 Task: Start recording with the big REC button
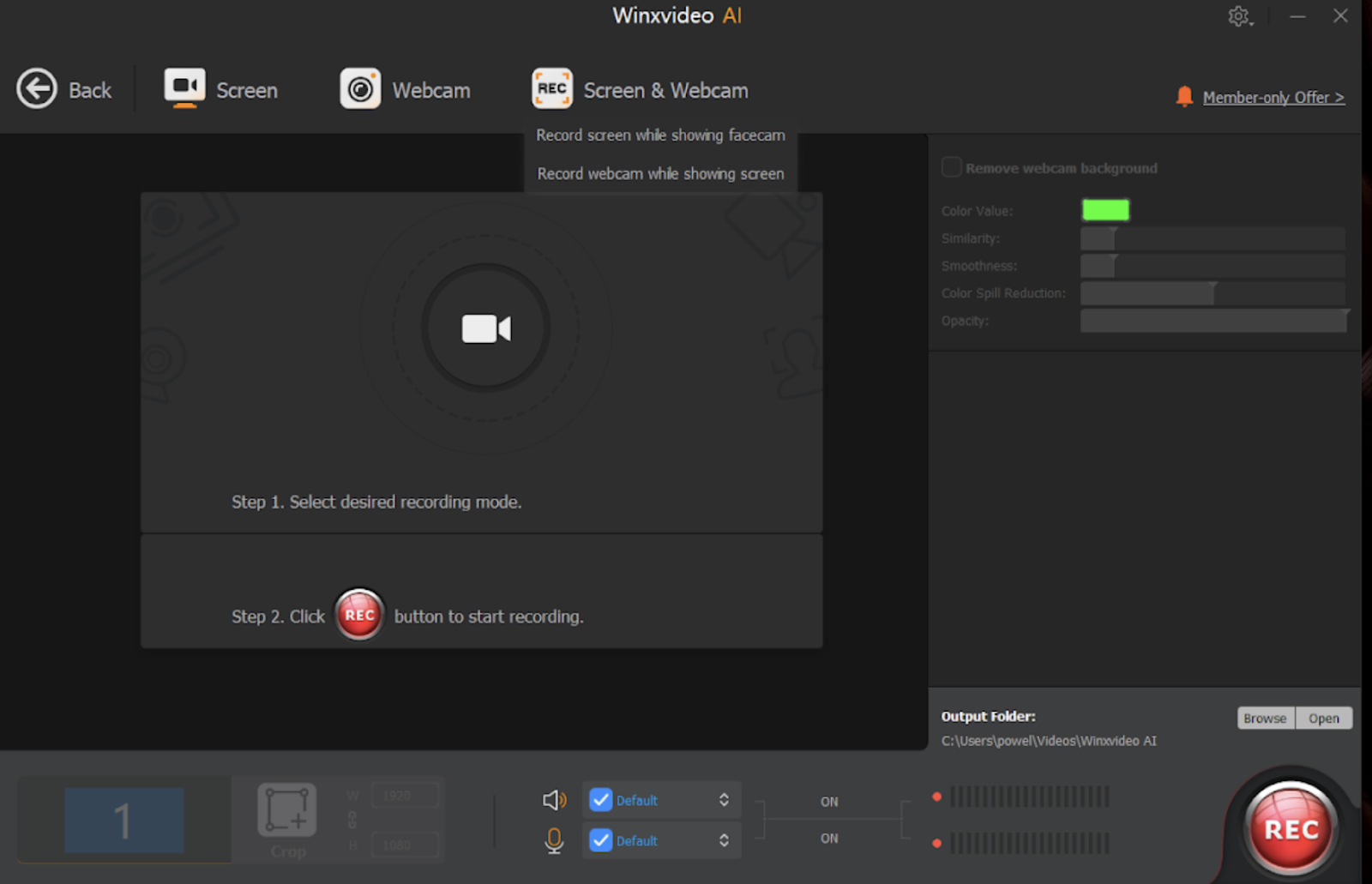[x=1291, y=829]
